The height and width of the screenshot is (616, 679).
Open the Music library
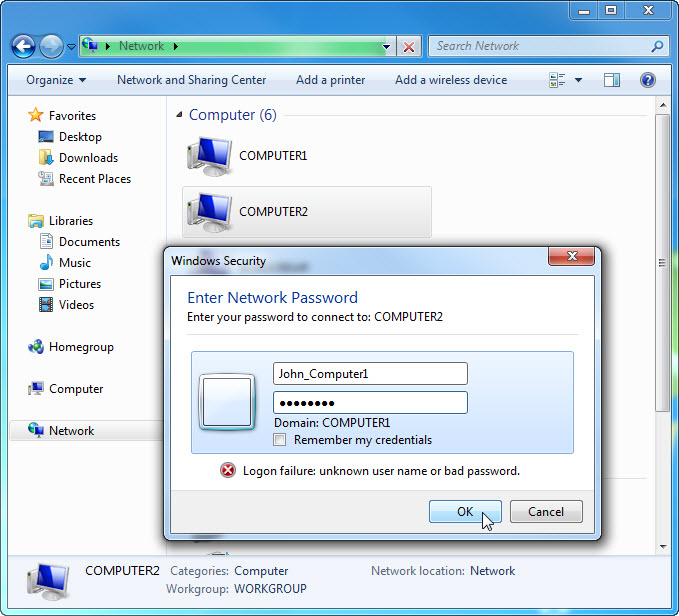(x=74, y=263)
